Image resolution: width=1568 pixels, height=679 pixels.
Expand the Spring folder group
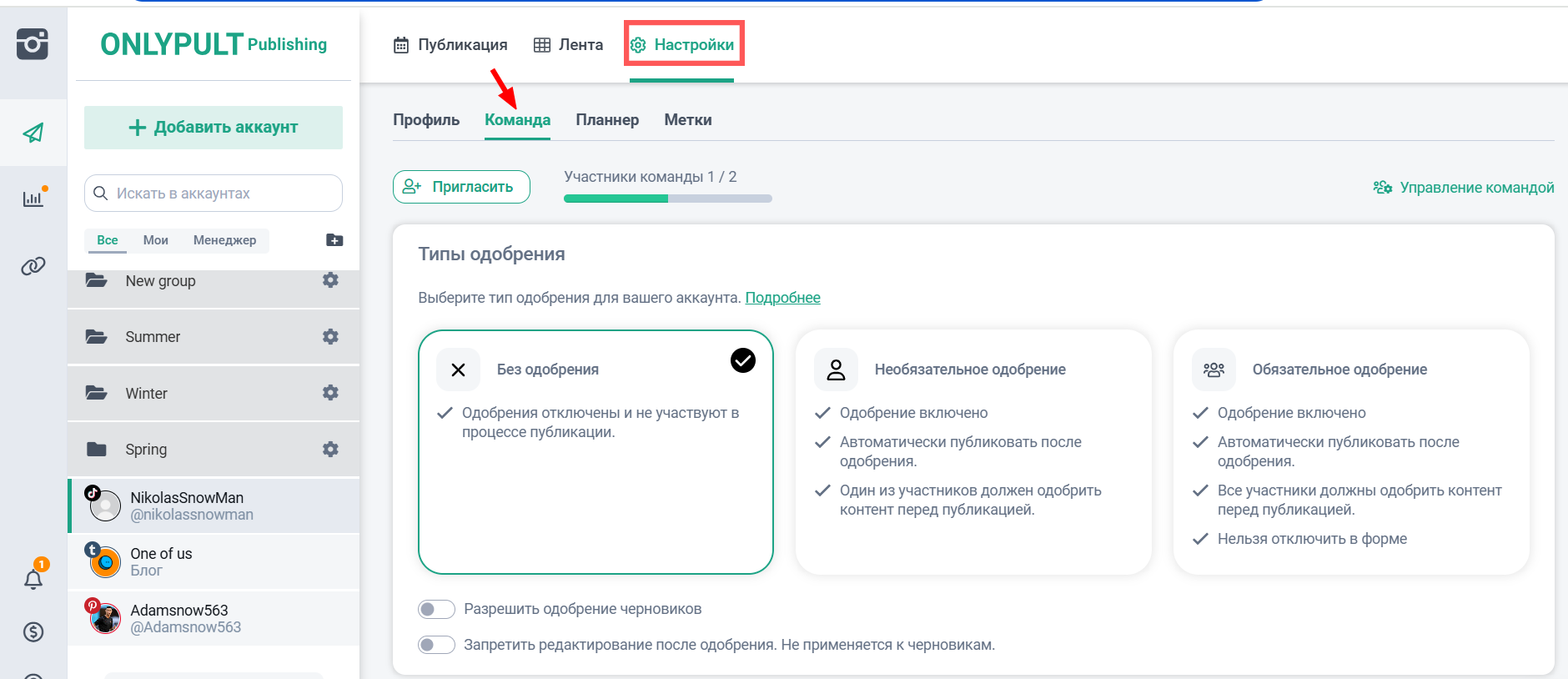pyautogui.click(x=146, y=450)
